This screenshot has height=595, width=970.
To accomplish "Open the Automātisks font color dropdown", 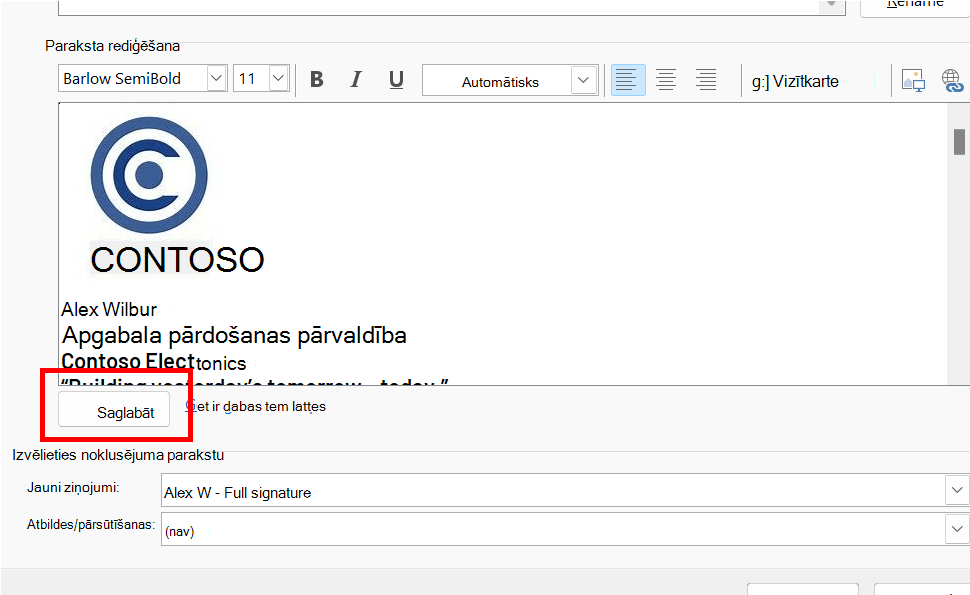I will pos(583,80).
